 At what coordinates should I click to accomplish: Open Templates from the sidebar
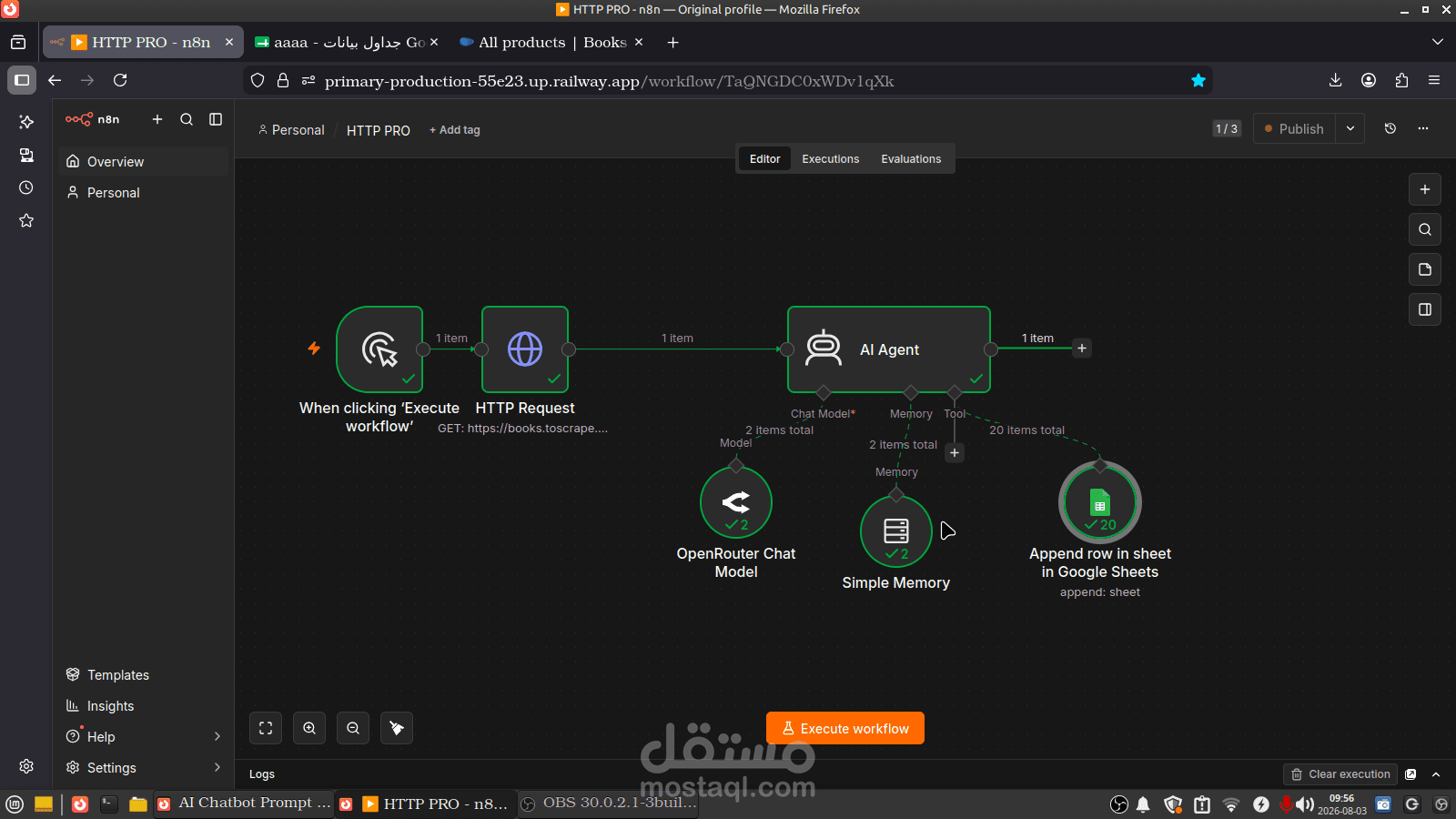[x=144, y=674]
